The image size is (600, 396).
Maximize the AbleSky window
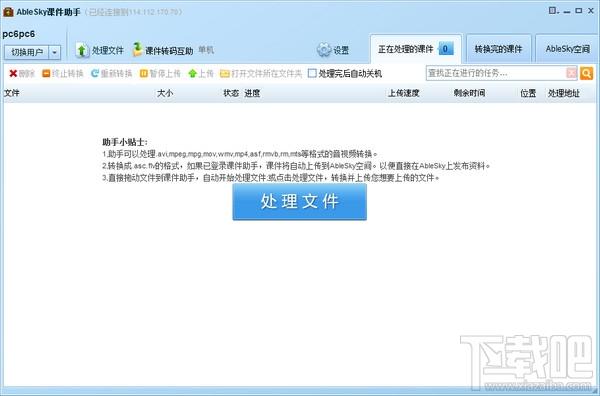coord(579,11)
